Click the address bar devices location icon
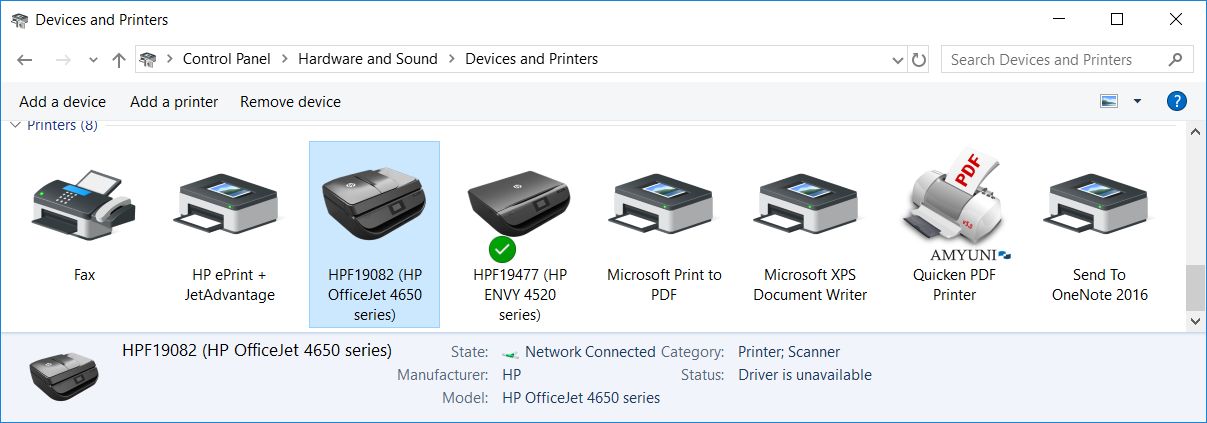The width and height of the screenshot is (1207, 423). (149, 59)
